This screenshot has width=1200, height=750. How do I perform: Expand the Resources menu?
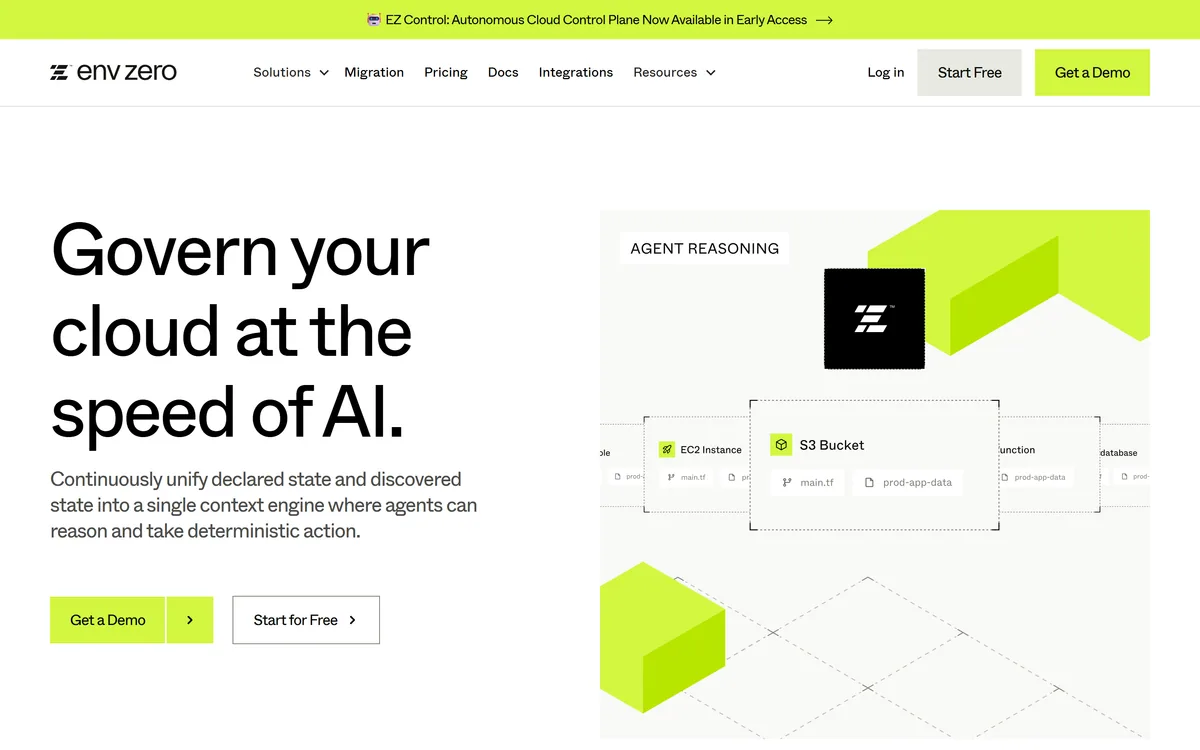tap(674, 72)
